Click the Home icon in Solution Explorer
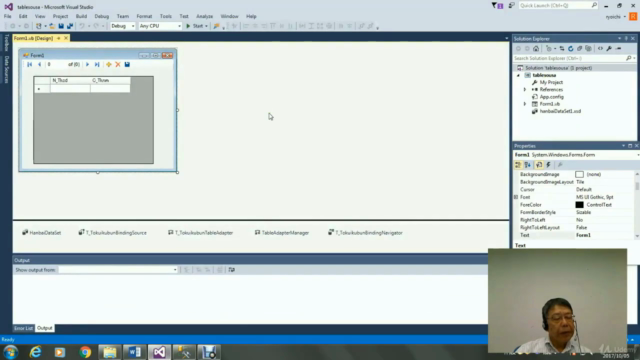The height and width of the screenshot is (360, 640). point(536,49)
